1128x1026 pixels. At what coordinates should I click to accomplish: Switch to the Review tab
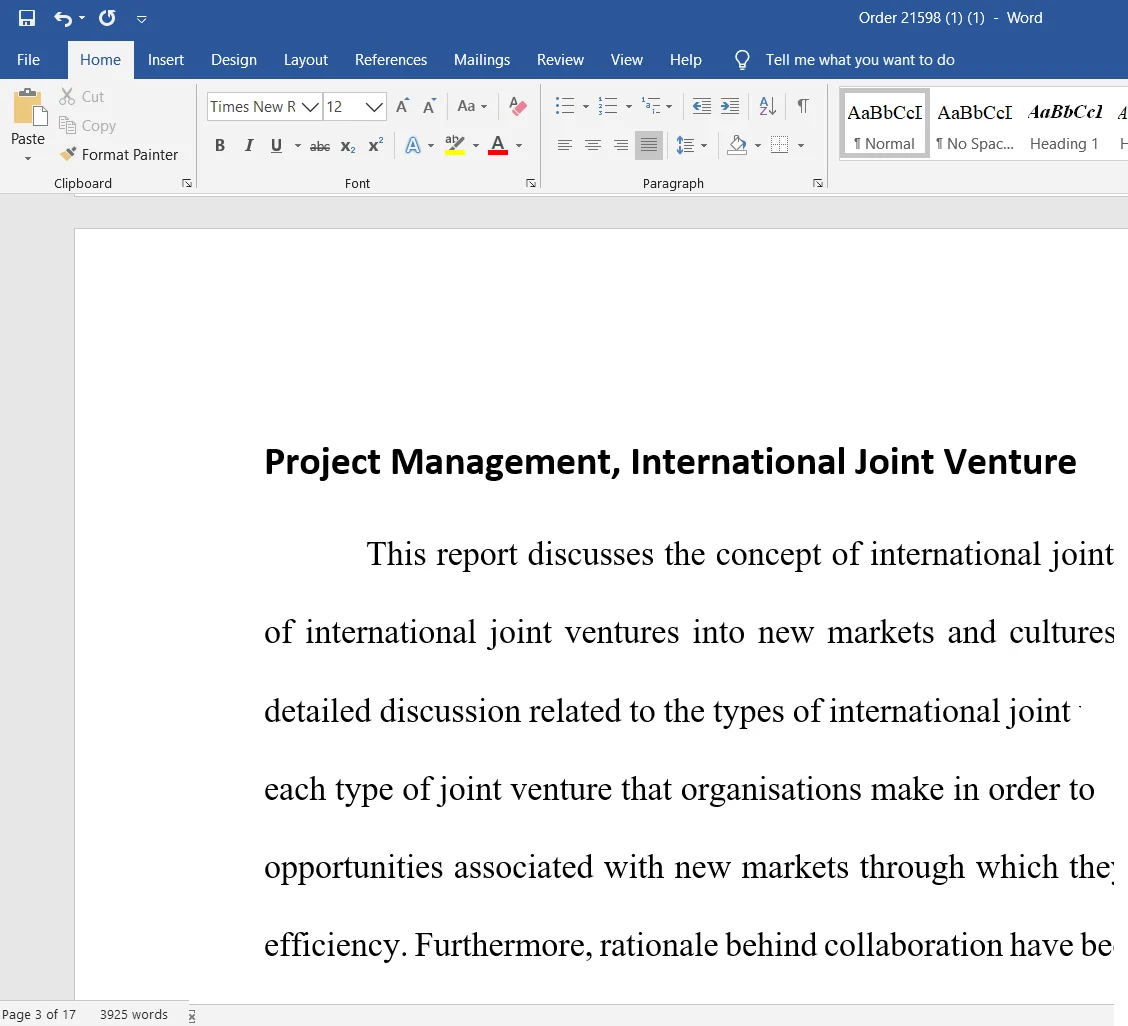click(560, 60)
